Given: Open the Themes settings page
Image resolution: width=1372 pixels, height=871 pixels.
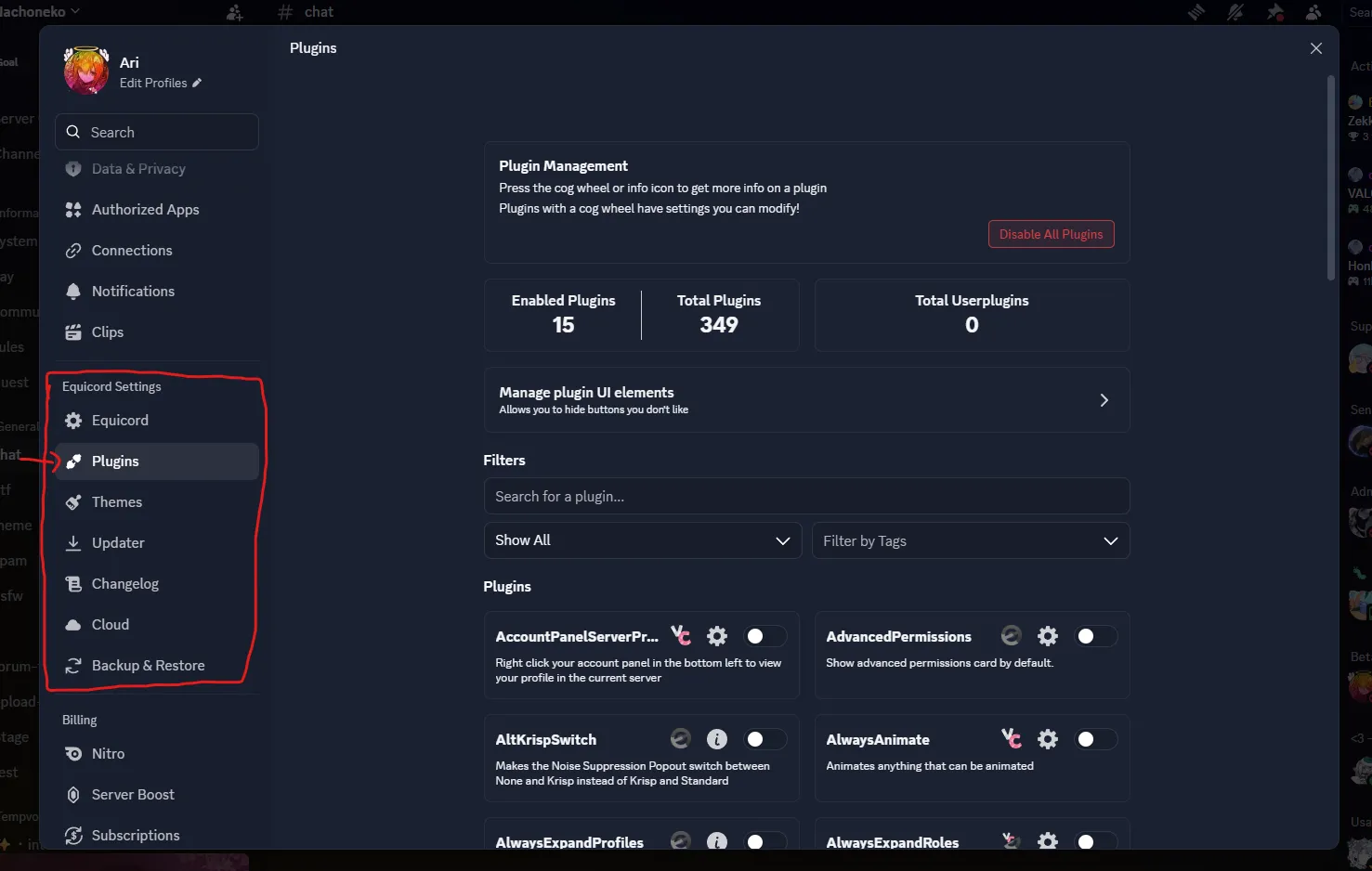Looking at the screenshot, I should pos(156,502).
